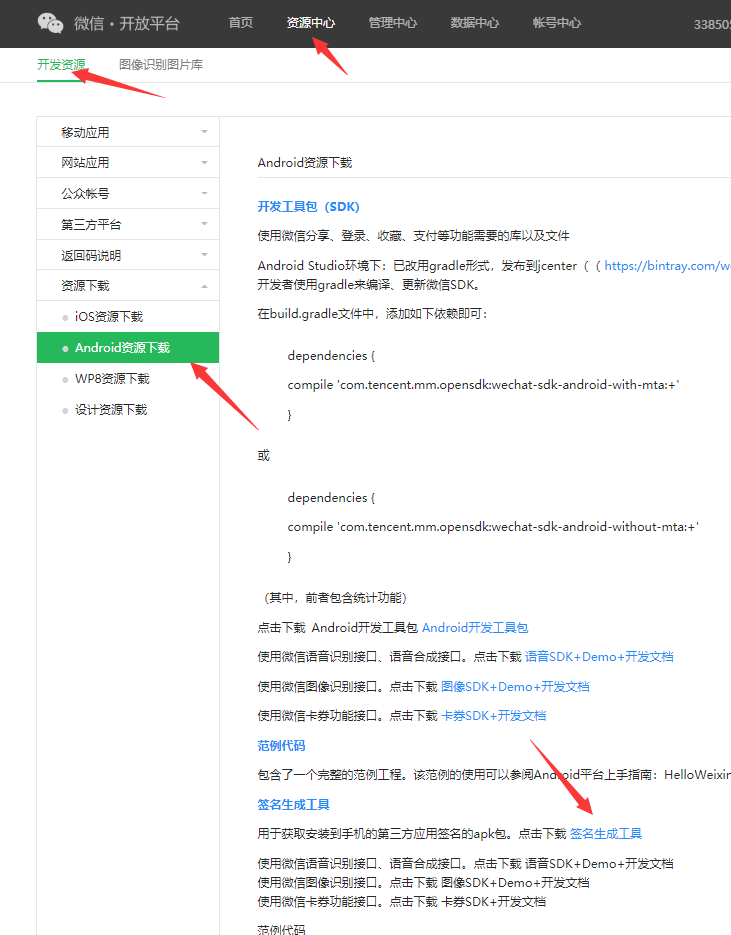Select 帐号中心 in the top bar
The image size is (731, 935).
point(556,23)
